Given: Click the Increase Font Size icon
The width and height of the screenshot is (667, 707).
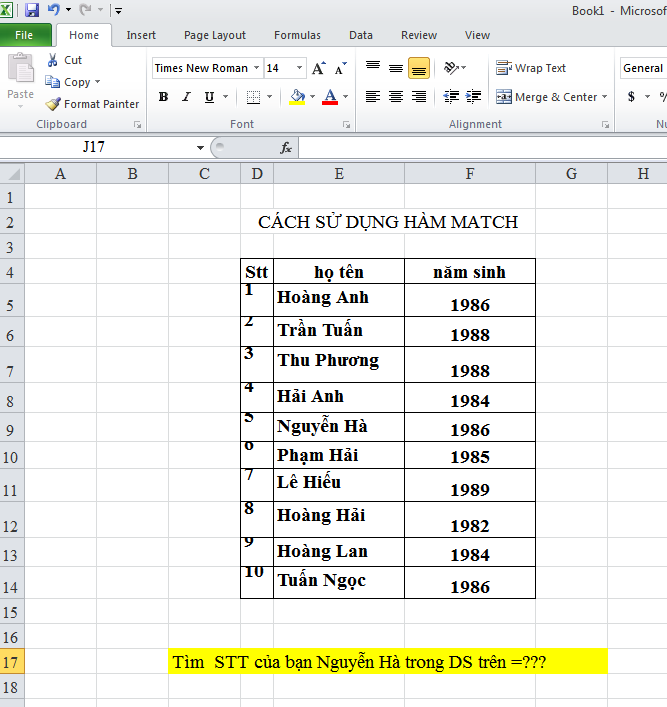Looking at the screenshot, I should (319, 68).
